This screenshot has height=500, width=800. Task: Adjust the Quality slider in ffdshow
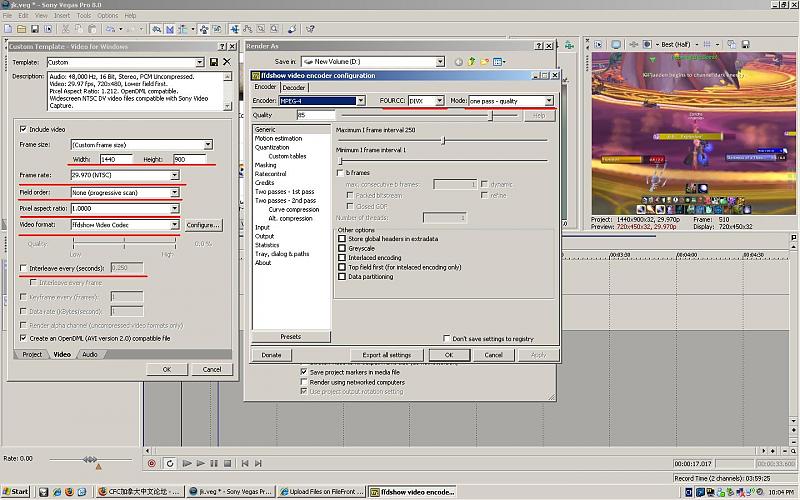[x=490, y=115]
